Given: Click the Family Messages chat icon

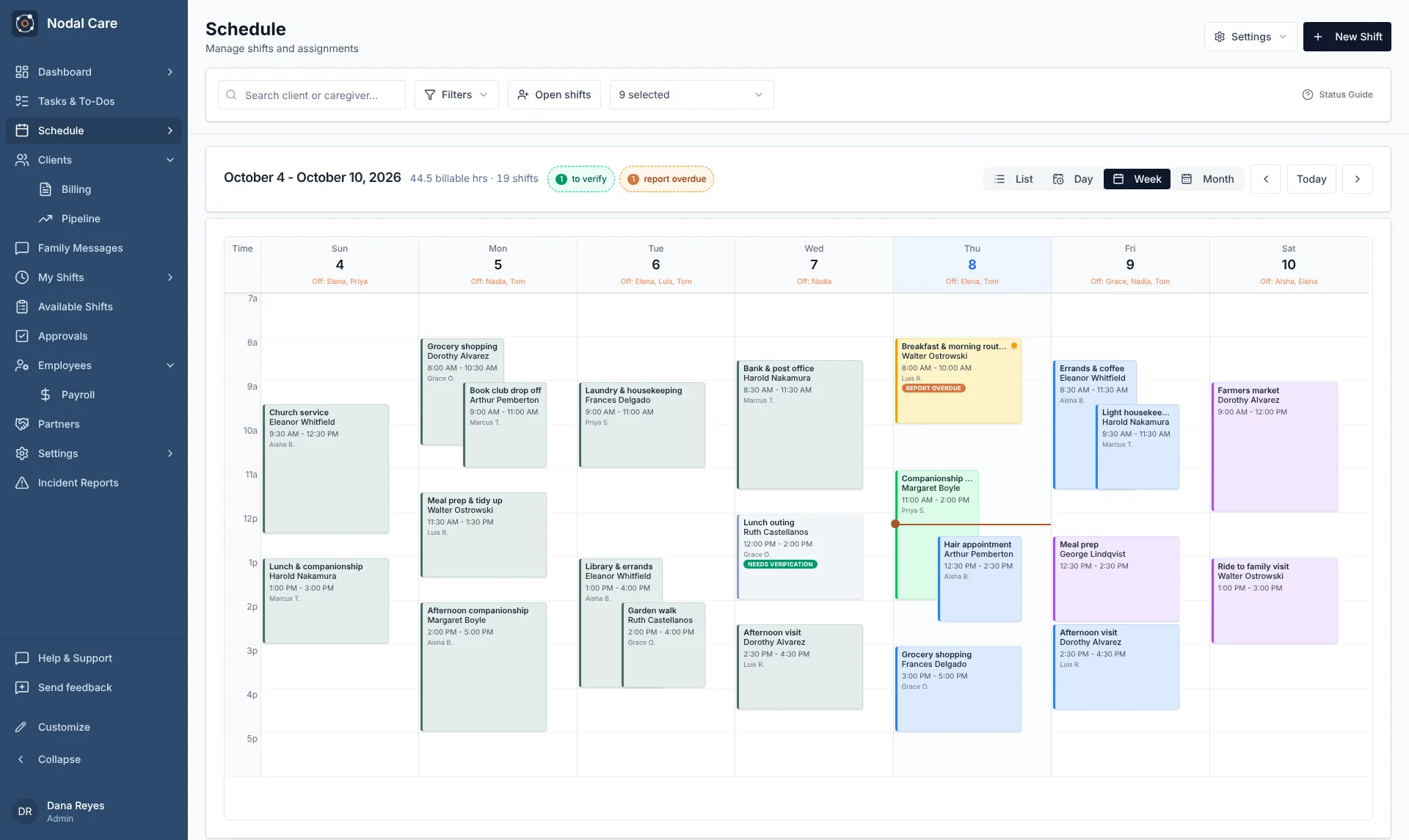Looking at the screenshot, I should pyautogui.click(x=22, y=248).
